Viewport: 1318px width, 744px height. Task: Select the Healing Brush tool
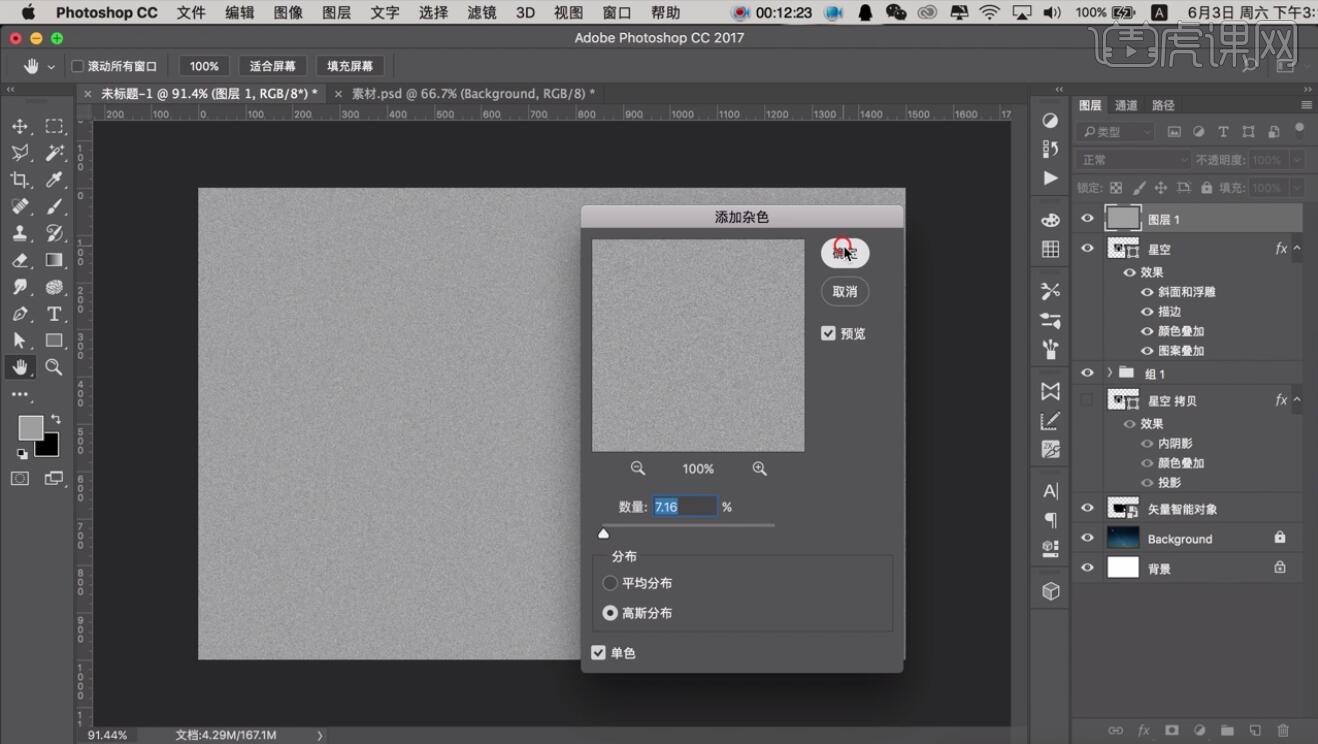pos(20,206)
